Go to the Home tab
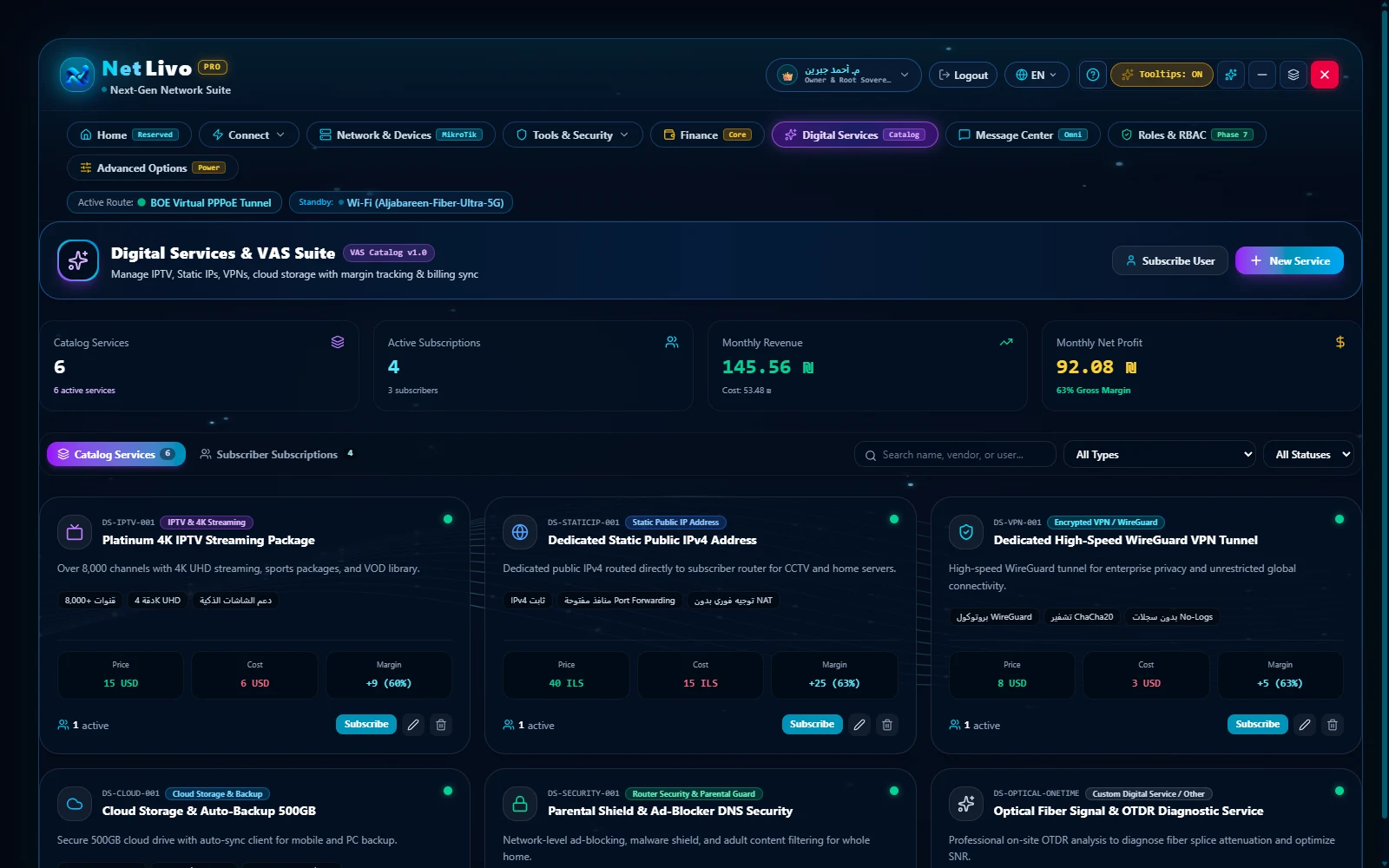The image size is (1389, 868). pos(129,135)
